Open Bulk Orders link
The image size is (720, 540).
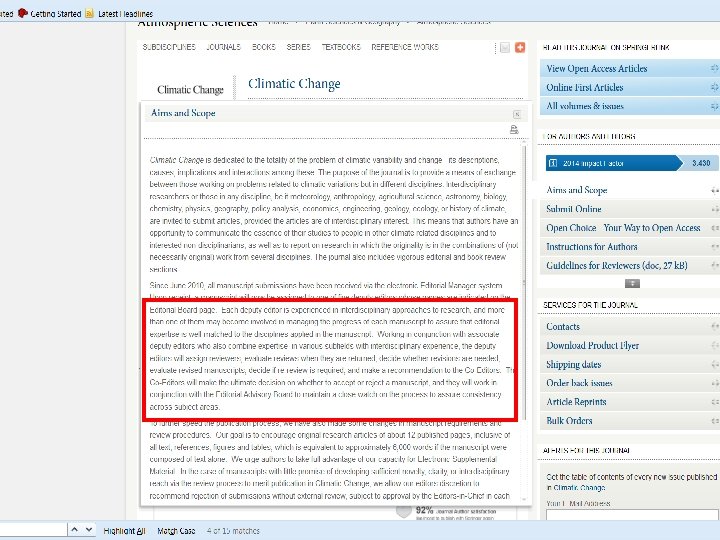[569, 421]
